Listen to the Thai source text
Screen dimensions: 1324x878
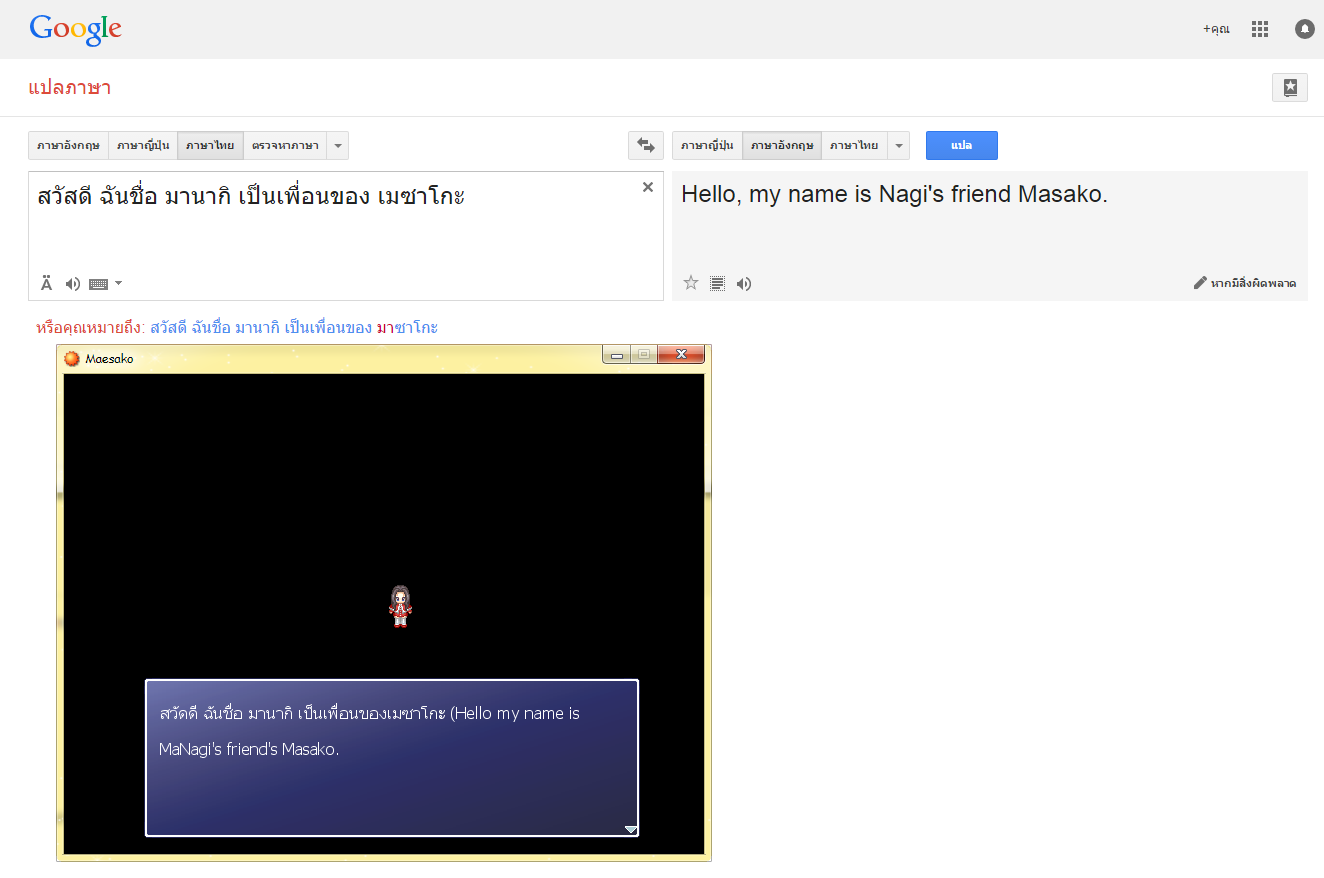72,284
